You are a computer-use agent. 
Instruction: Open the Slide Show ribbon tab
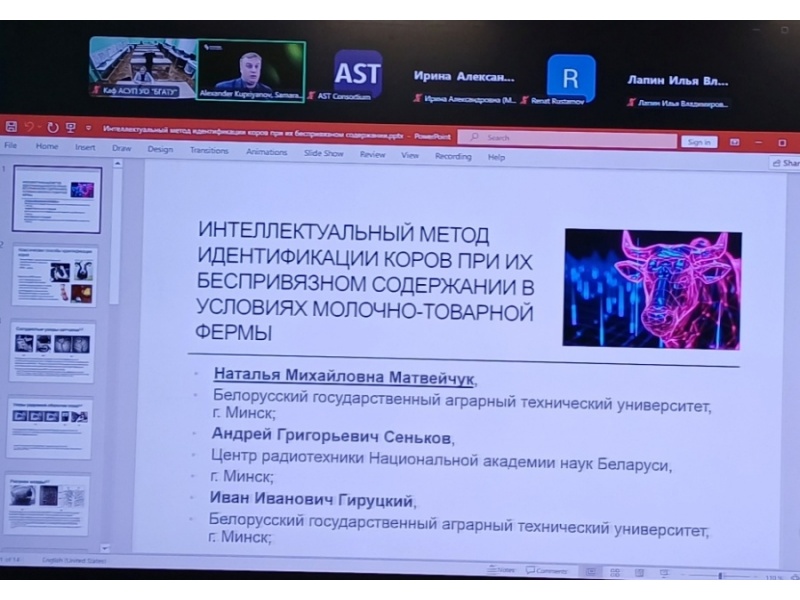pyautogui.click(x=323, y=153)
